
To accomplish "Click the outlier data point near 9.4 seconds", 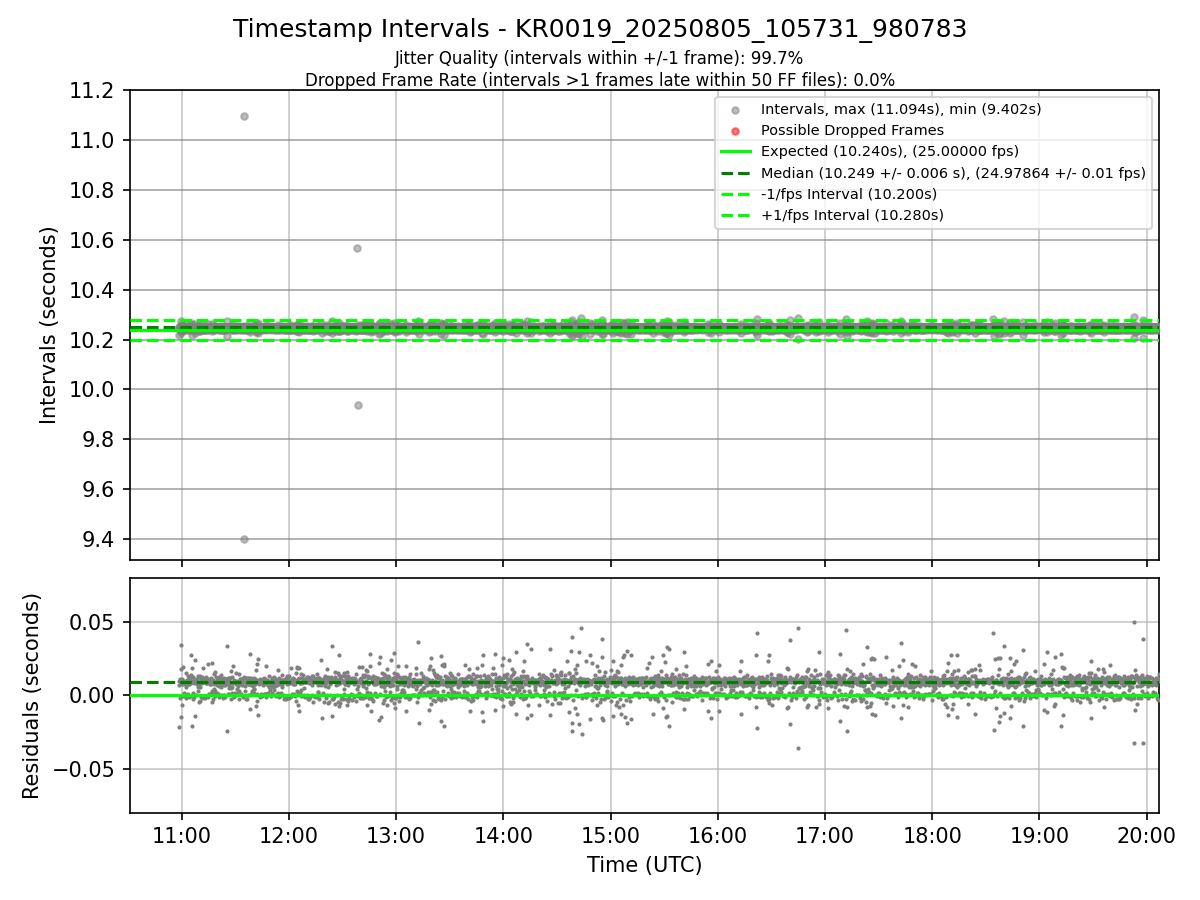I will (x=244, y=539).
